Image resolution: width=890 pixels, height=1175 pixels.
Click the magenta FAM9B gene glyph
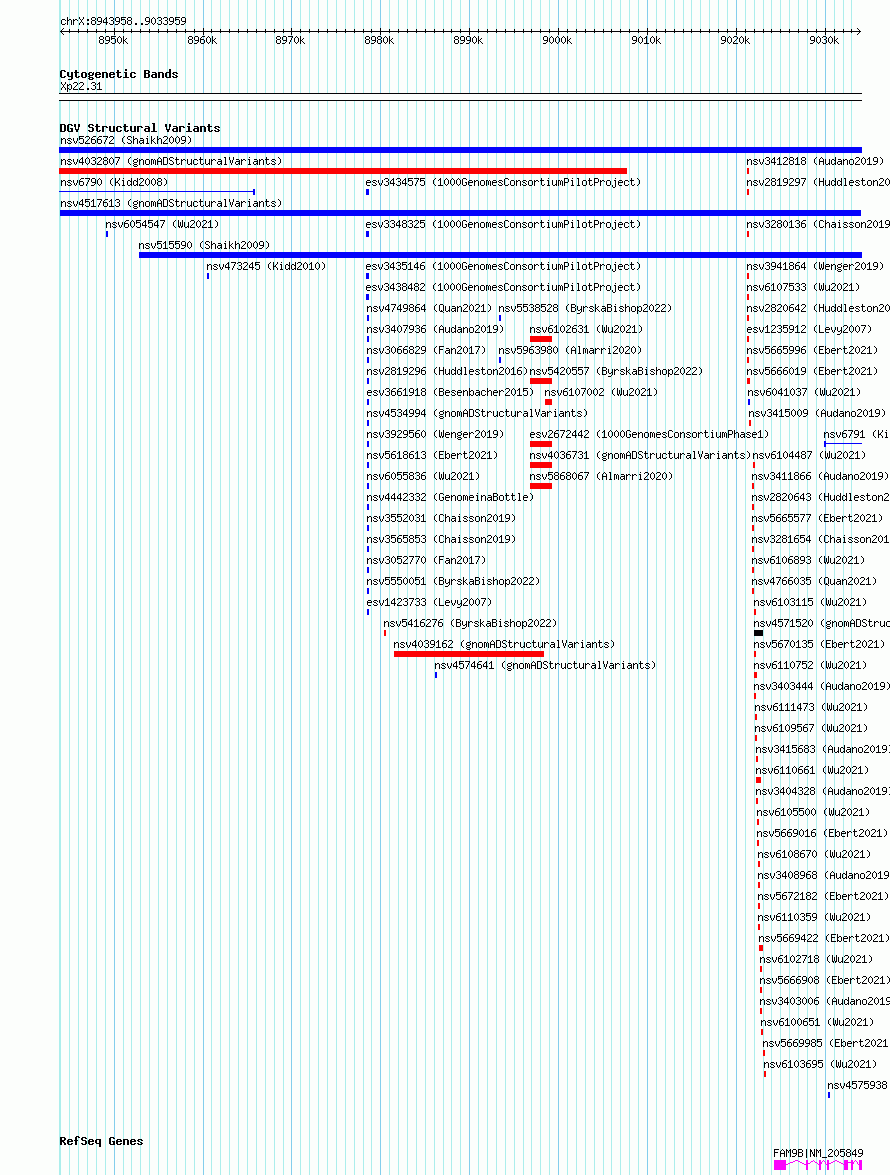(x=818, y=1165)
